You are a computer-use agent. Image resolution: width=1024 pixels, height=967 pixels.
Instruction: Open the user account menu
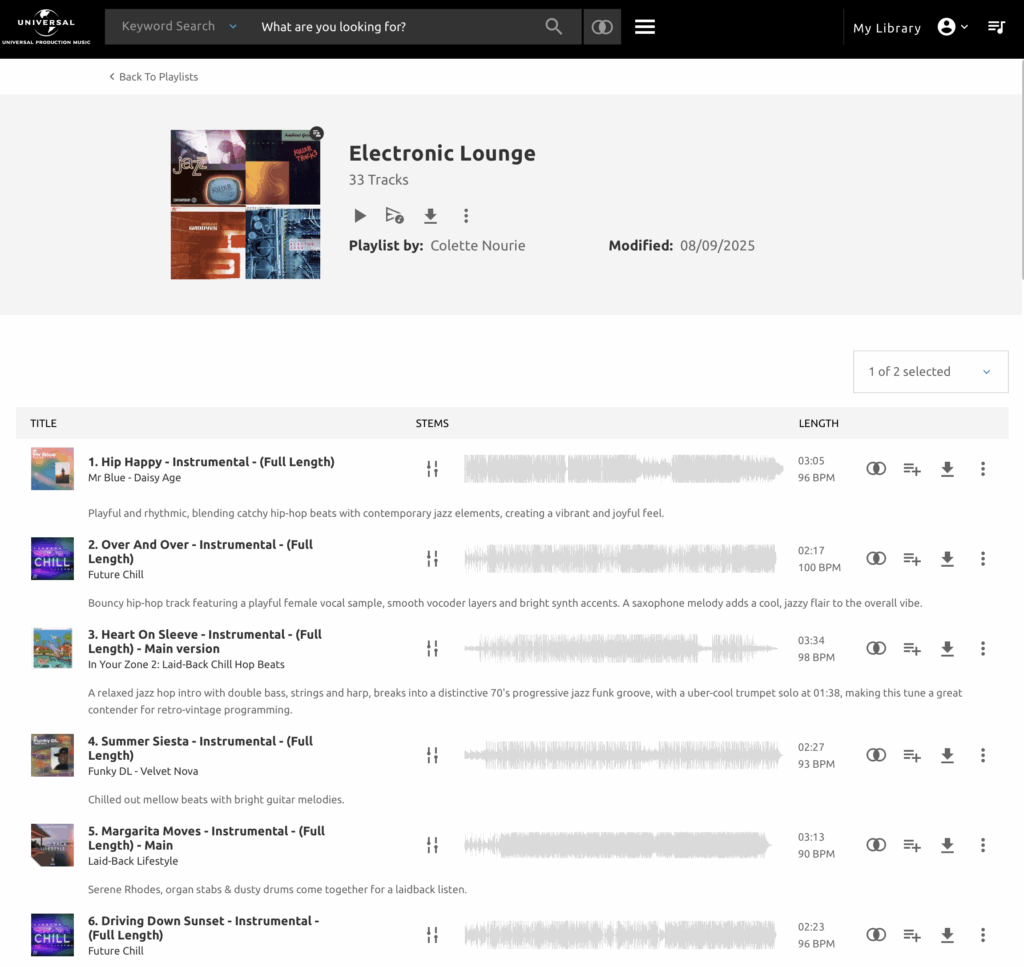952,27
